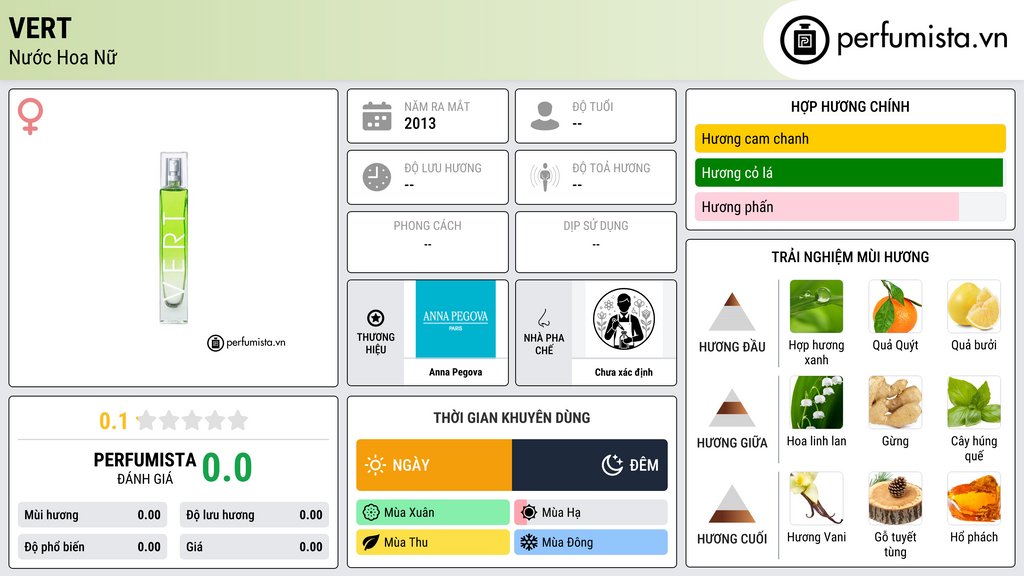
Task: Click the snowflake icon next to Mùa Đông
Action: point(529,542)
